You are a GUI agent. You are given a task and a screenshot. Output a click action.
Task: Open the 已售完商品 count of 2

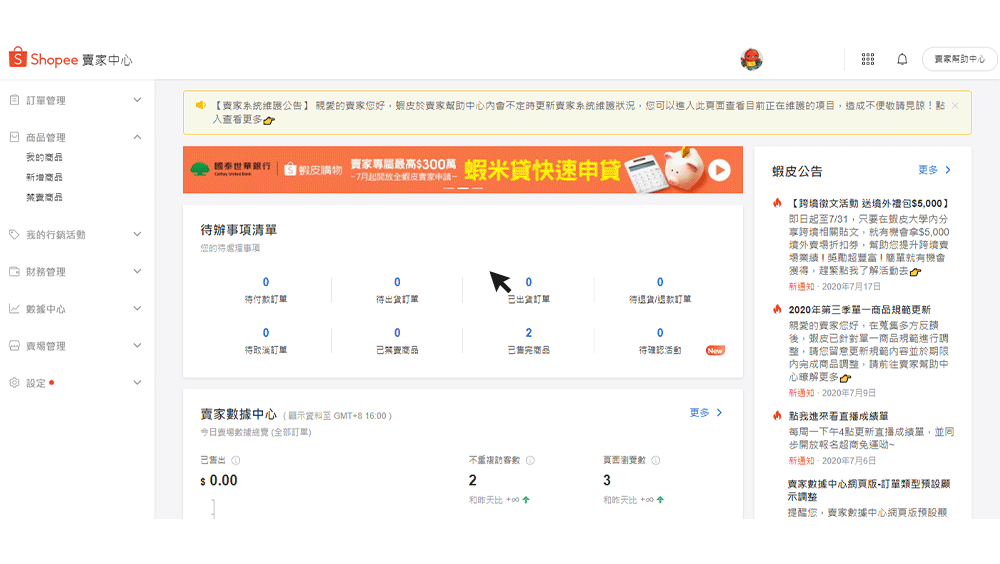click(528, 334)
